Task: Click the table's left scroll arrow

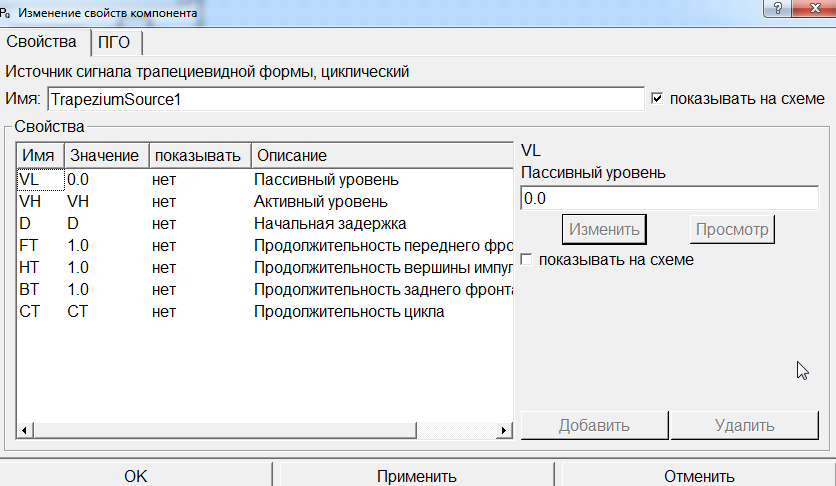Action: 25,431
